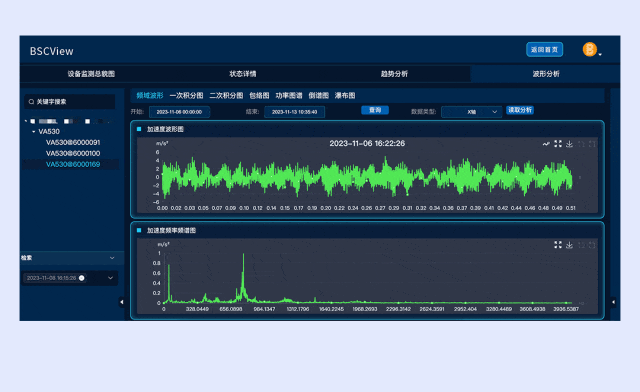The width and height of the screenshot is (640, 392).
Task: Collapse the VA530 tree node
Action: point(33,131)
